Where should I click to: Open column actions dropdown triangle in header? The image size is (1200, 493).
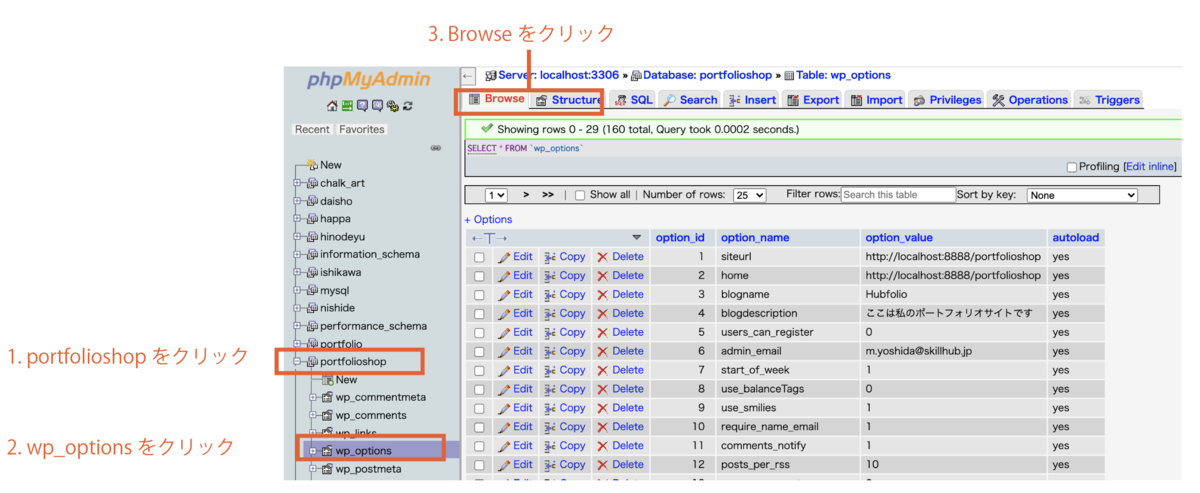[637, 238]
